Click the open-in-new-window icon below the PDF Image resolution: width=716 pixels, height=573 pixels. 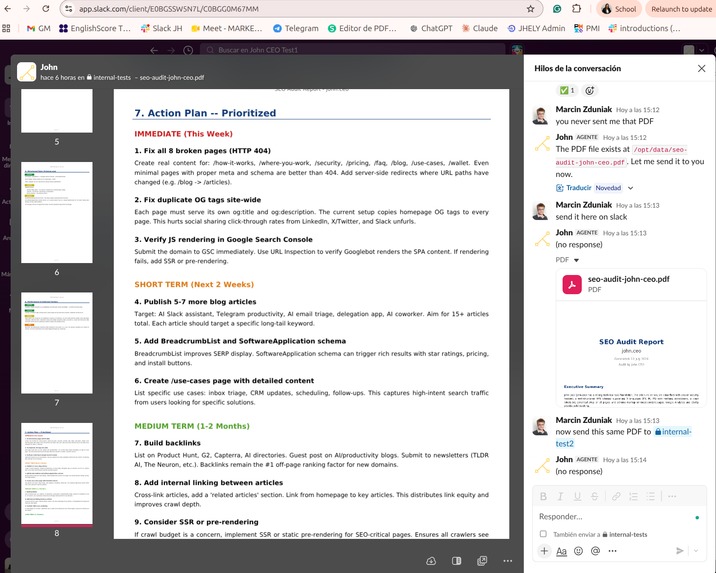[x=482, y=561]
